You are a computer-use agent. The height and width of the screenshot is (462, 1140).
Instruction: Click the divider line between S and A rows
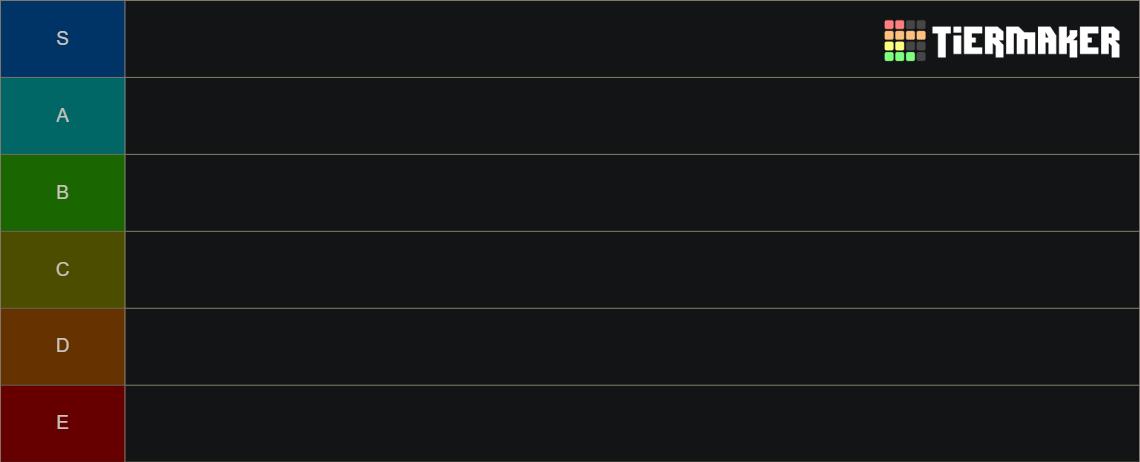[x=570, y=77]
